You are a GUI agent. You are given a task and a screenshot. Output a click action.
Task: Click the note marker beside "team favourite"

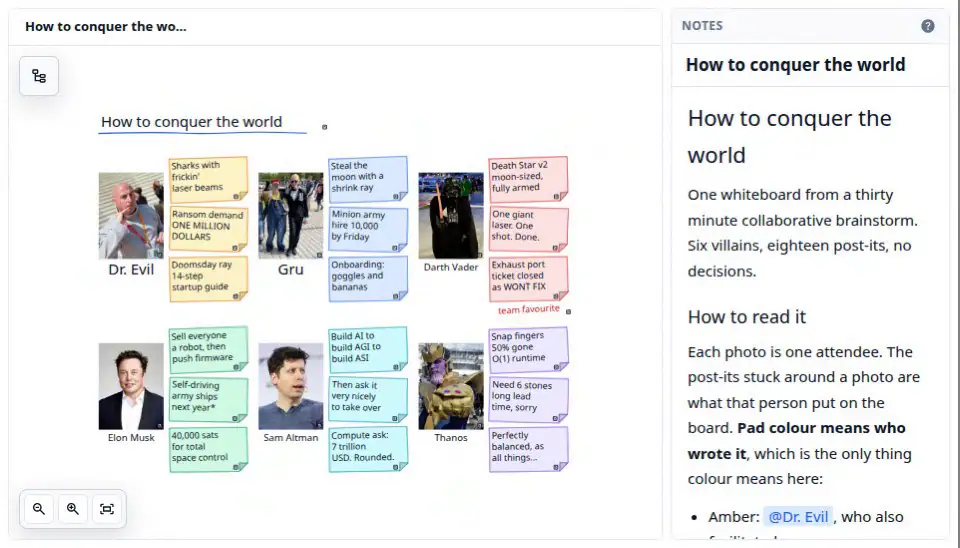(568, 312)
